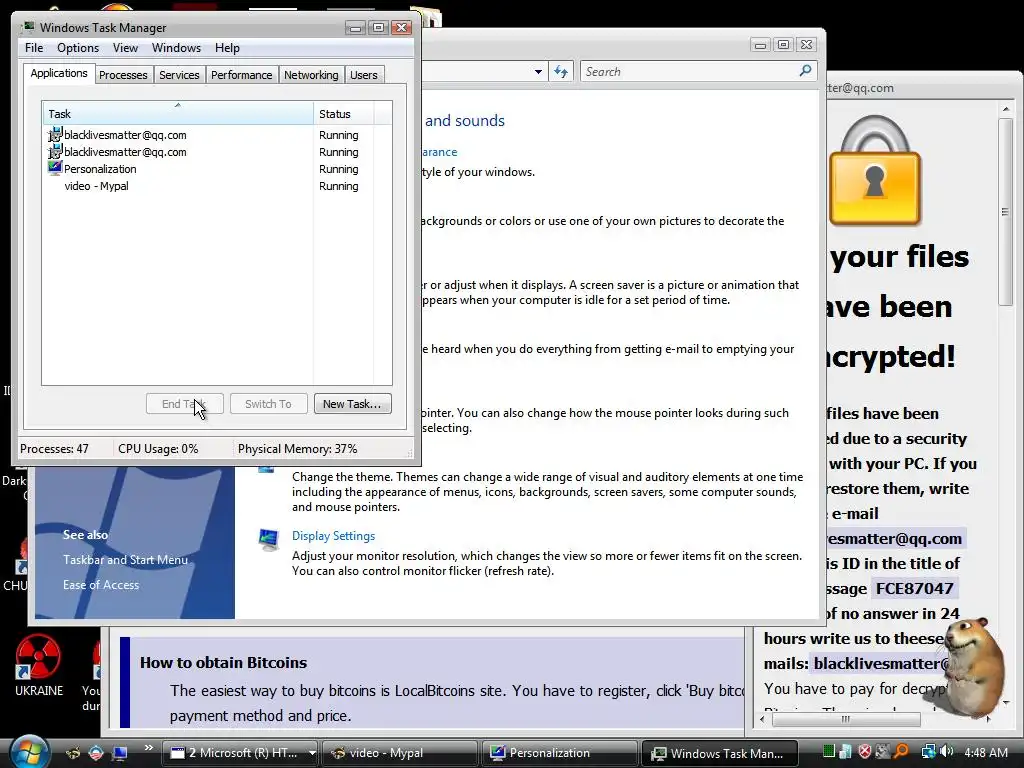Click 'Windows Task Man...' taskbar button
Image resolution: width=1024 pixels, height=768 pixels.
pos(720,753)
